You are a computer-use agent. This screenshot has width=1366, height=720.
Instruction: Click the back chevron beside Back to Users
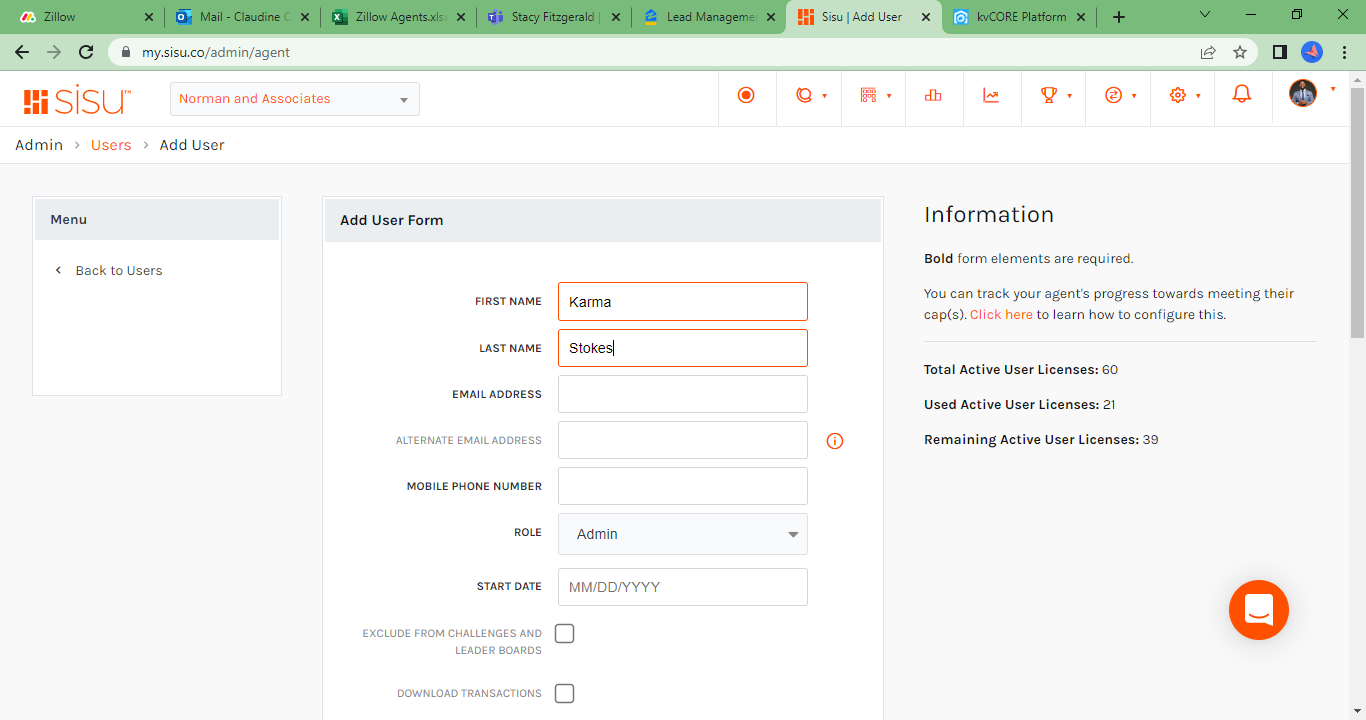point(58,270)
